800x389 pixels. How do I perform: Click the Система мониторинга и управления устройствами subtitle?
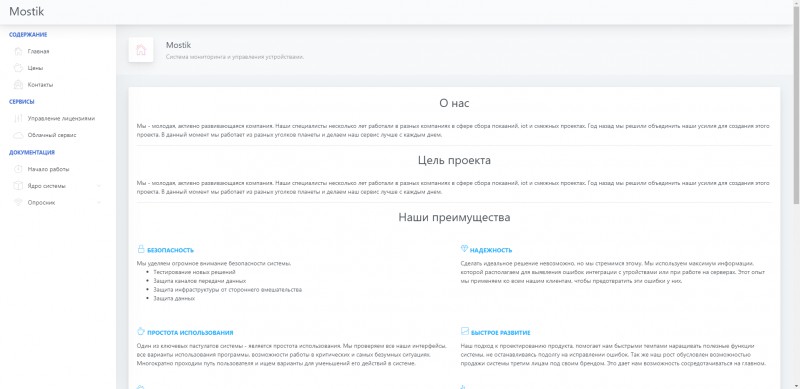(235, 57)
